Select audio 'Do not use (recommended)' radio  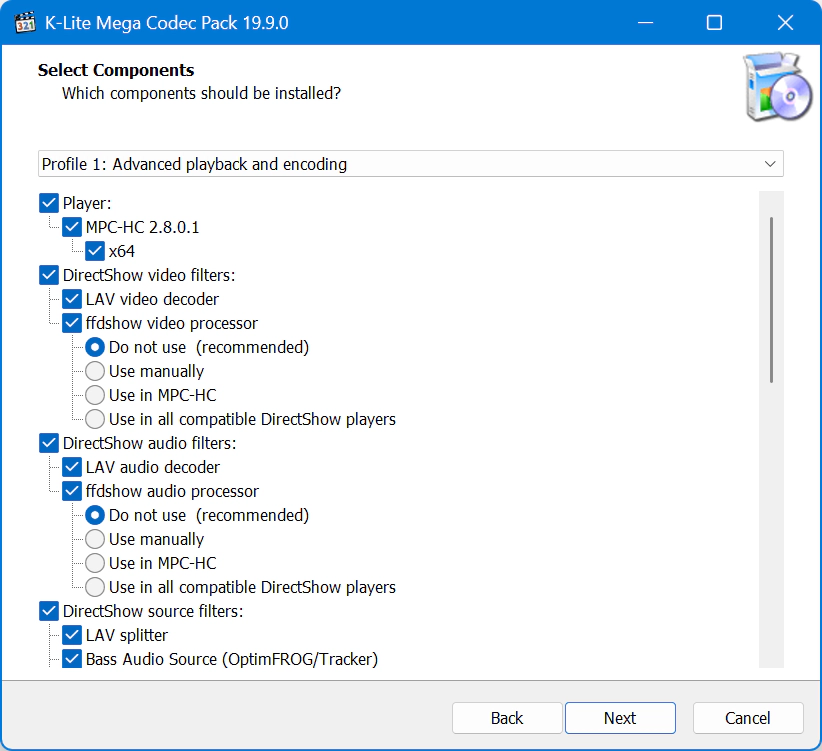pos(95,515)
